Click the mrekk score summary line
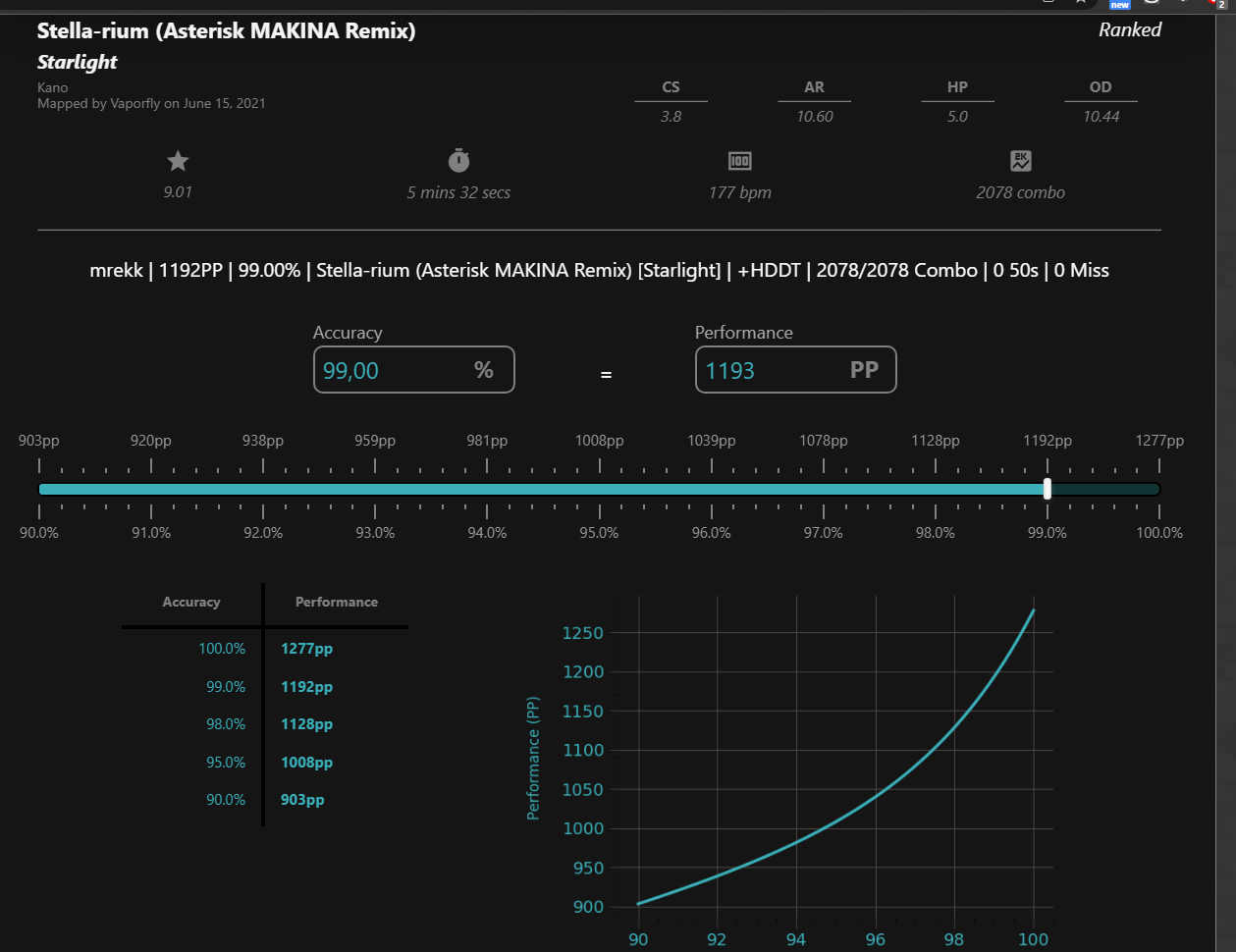Image resolution: width=1236 pixels, height=952 pixels. click(599, 270)
